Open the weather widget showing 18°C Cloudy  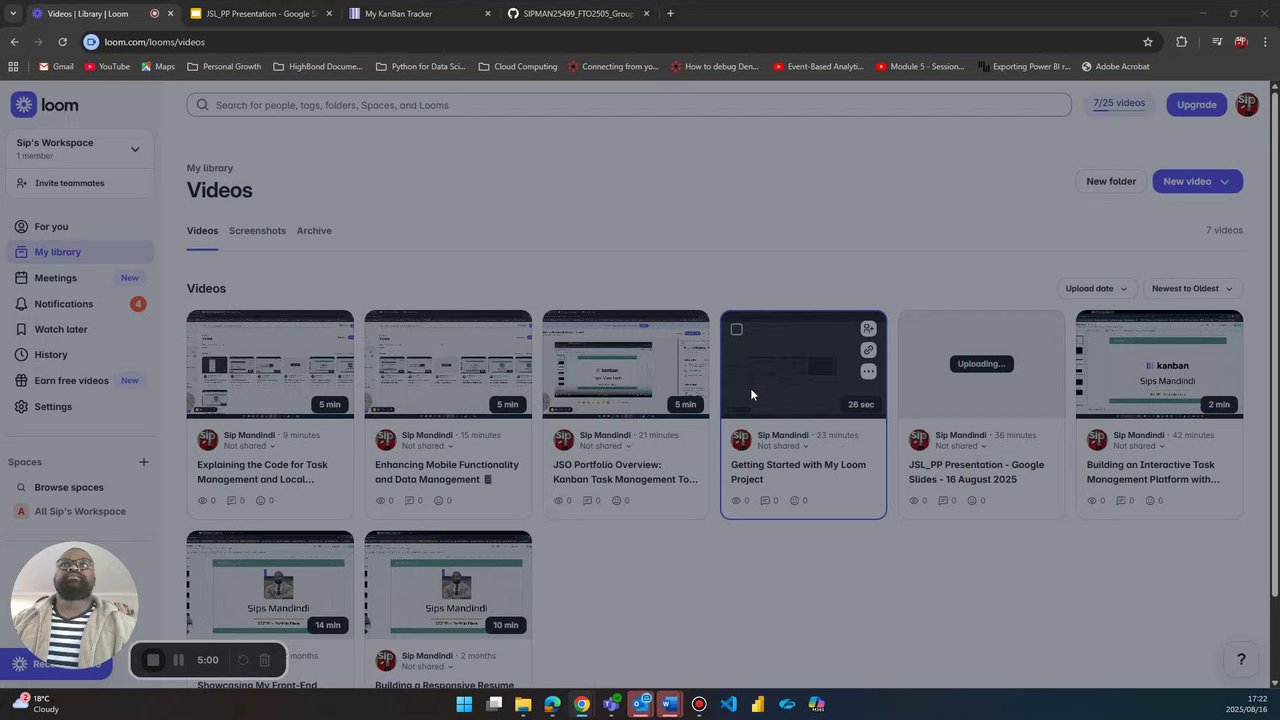36,703
